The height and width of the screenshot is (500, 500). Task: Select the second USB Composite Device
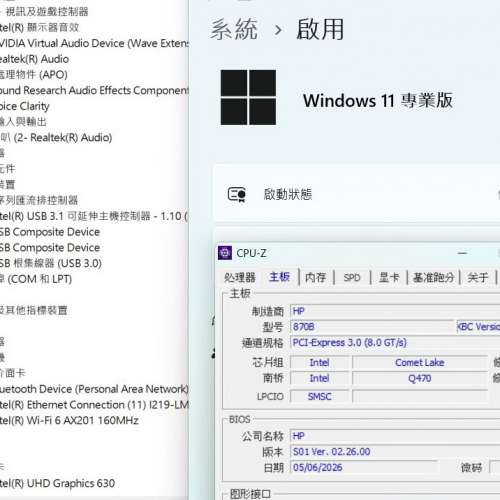click(50, 248)
